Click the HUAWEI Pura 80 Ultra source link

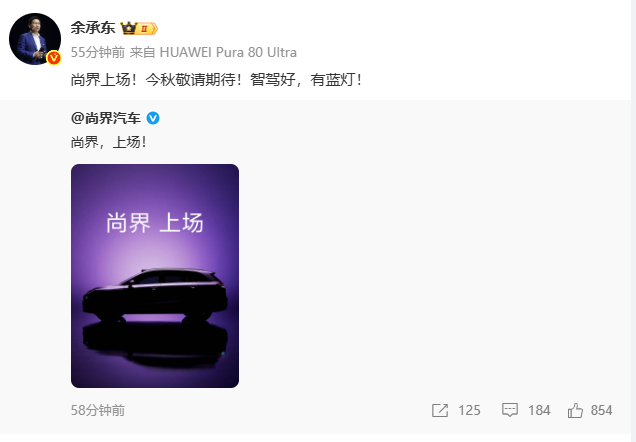tap(228, 52)
